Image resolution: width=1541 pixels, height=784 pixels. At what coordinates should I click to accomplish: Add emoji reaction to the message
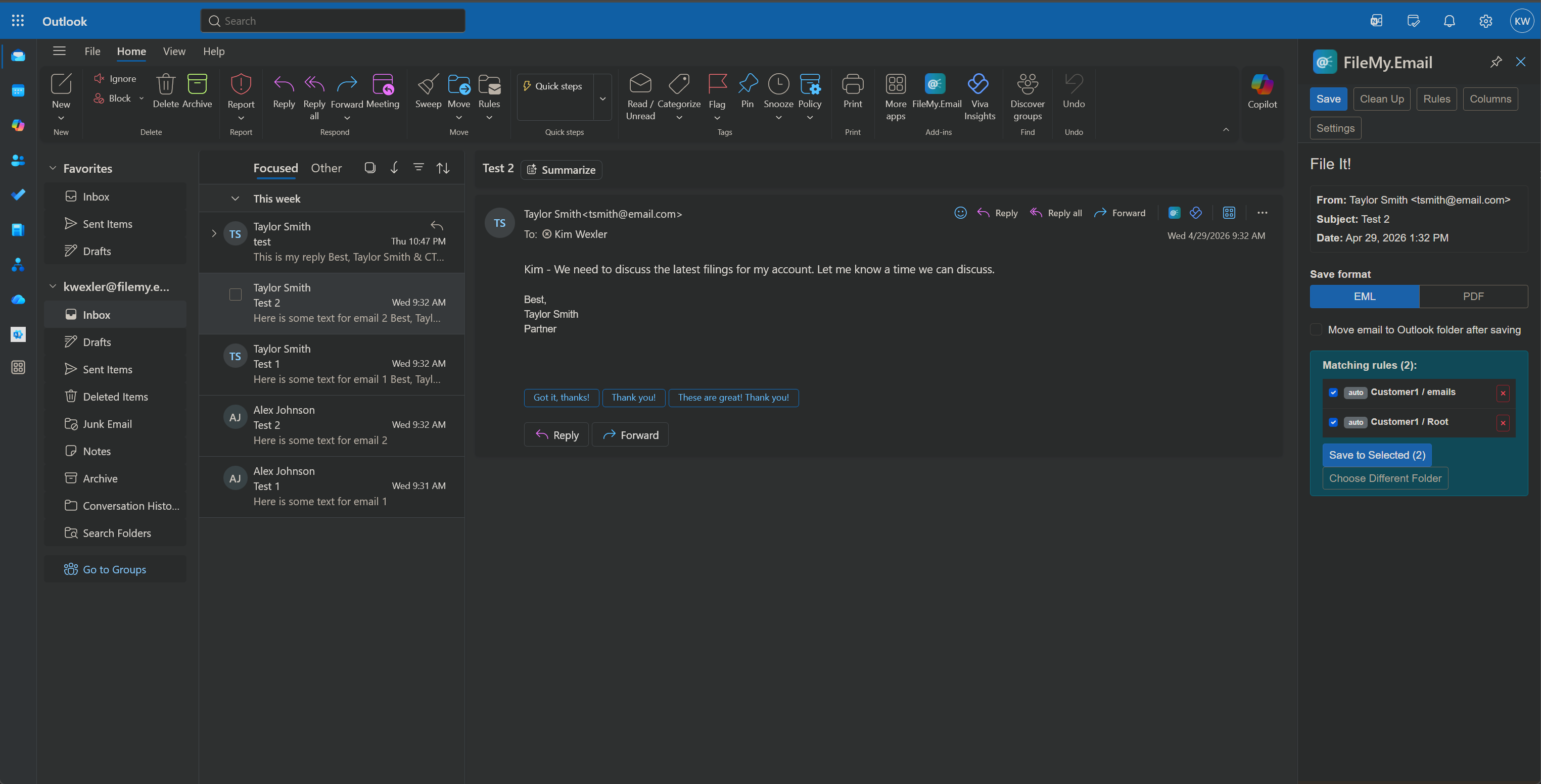[960, 213]
